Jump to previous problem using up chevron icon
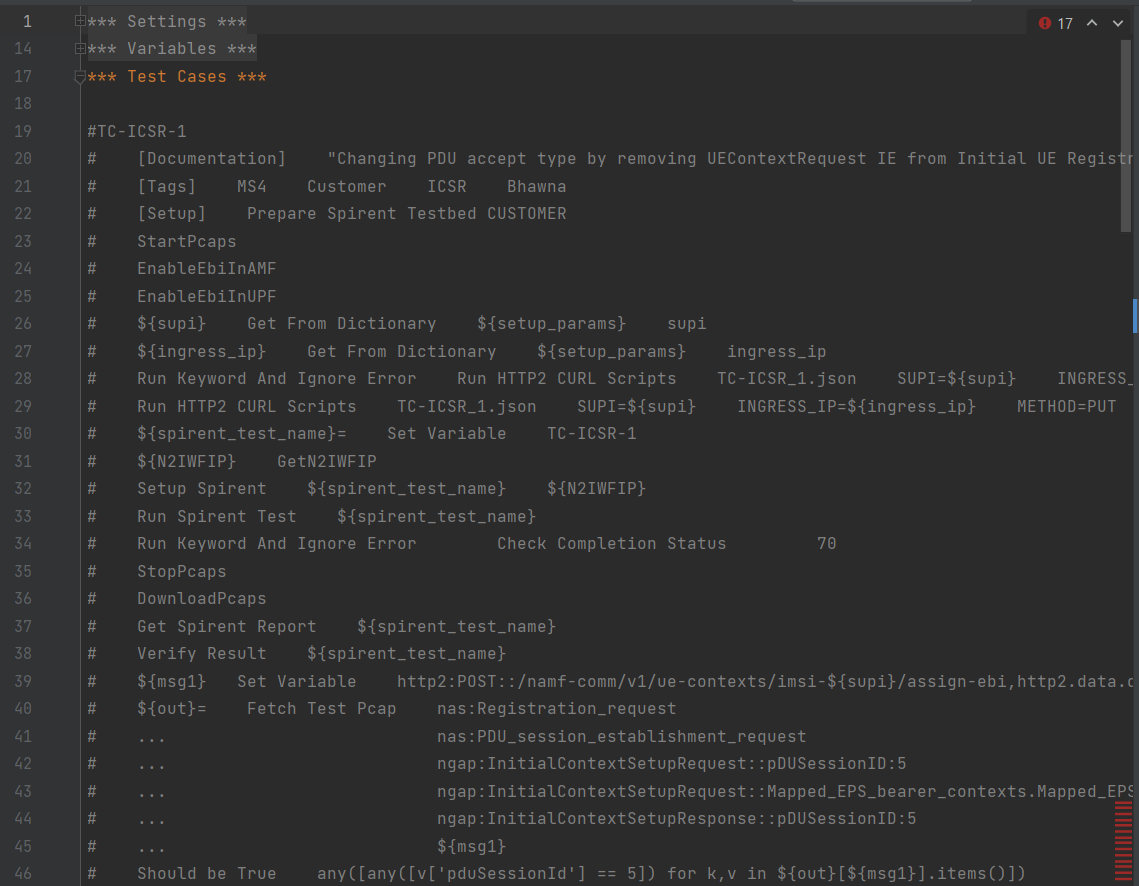The image size is (1139, 886). tap(1092, 22)
